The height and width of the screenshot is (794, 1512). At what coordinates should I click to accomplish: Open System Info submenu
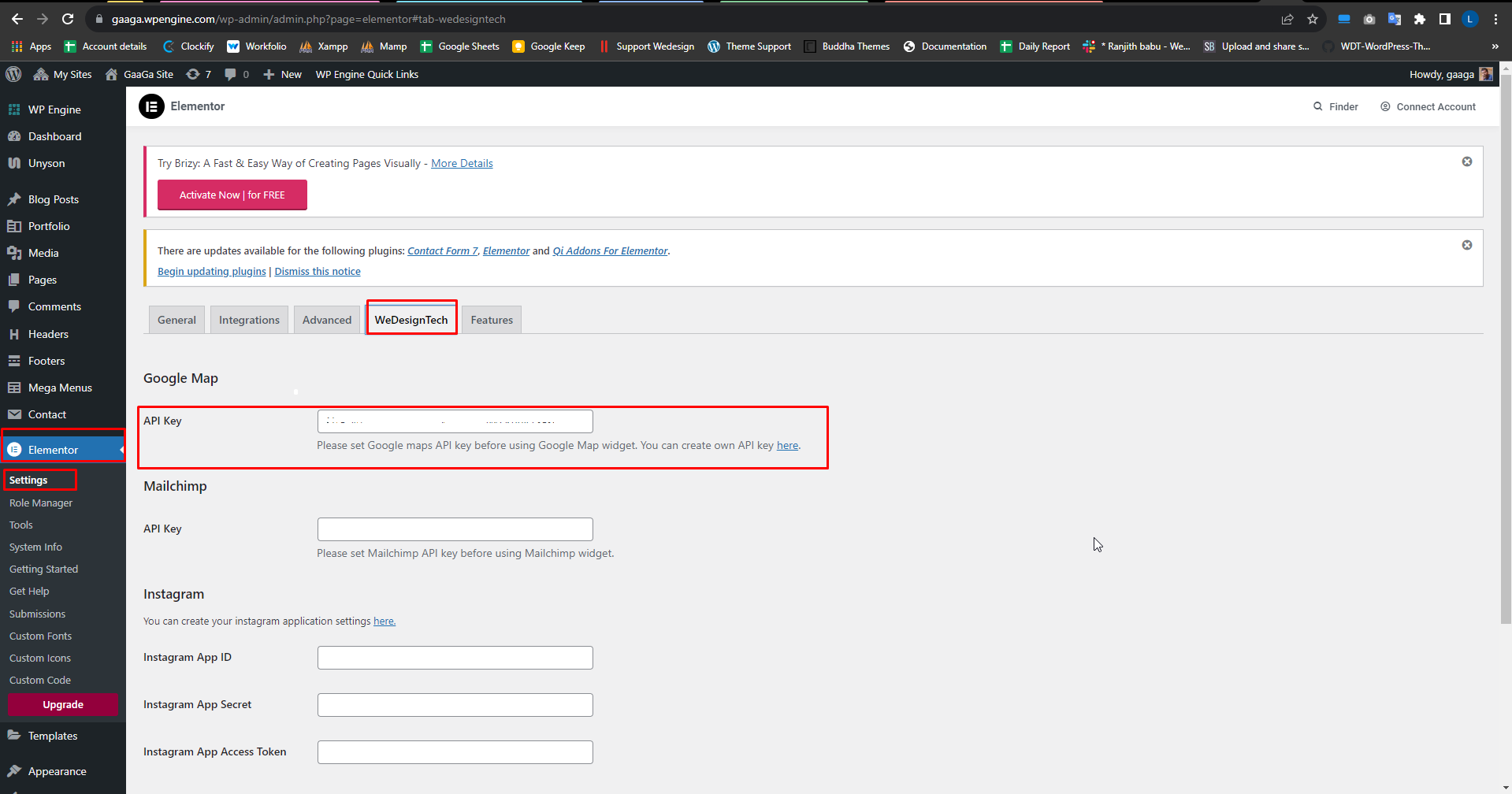35,547
